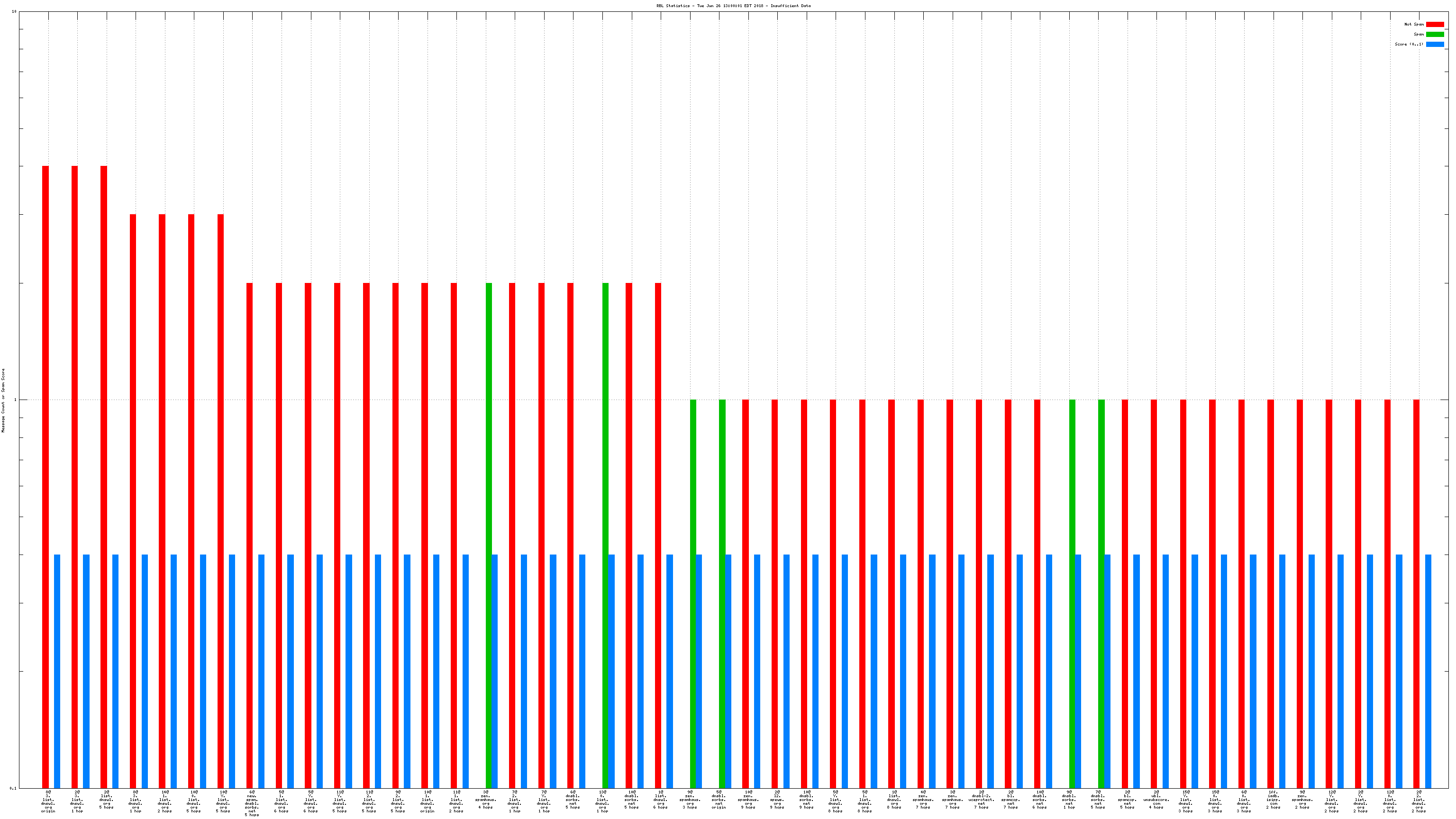Click the 'Not Spam' legend text
This screenshot has height=819, width=1456.
pos(1414,24)
